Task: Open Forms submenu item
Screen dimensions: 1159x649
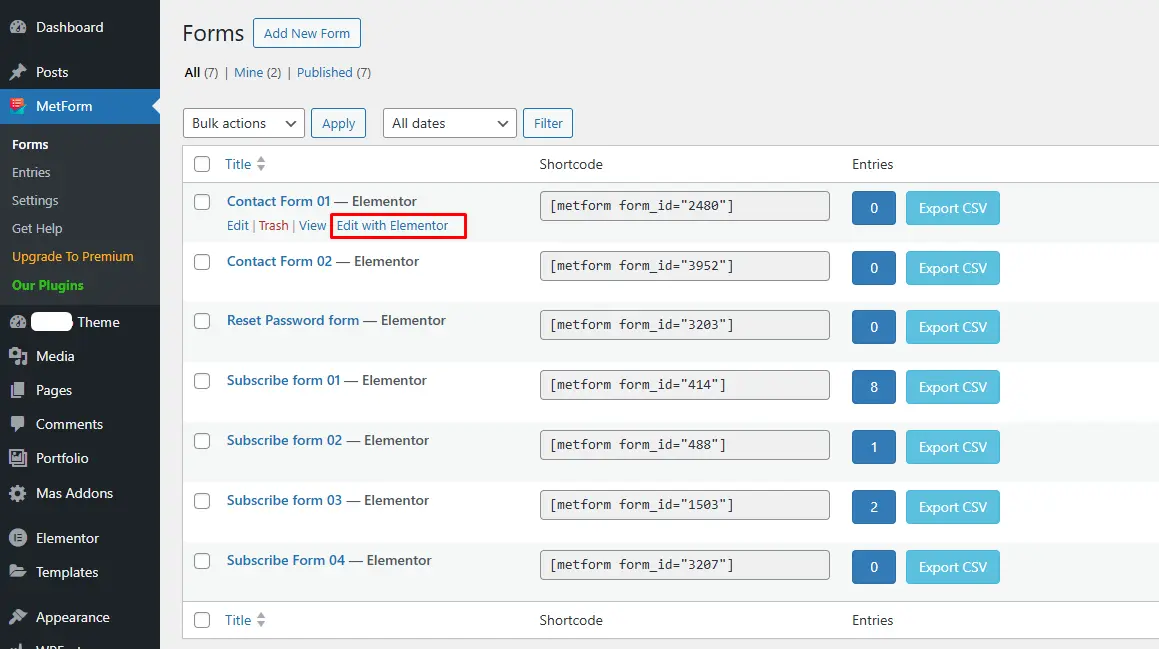Action: pyautogui.click(x=30, y=144)
